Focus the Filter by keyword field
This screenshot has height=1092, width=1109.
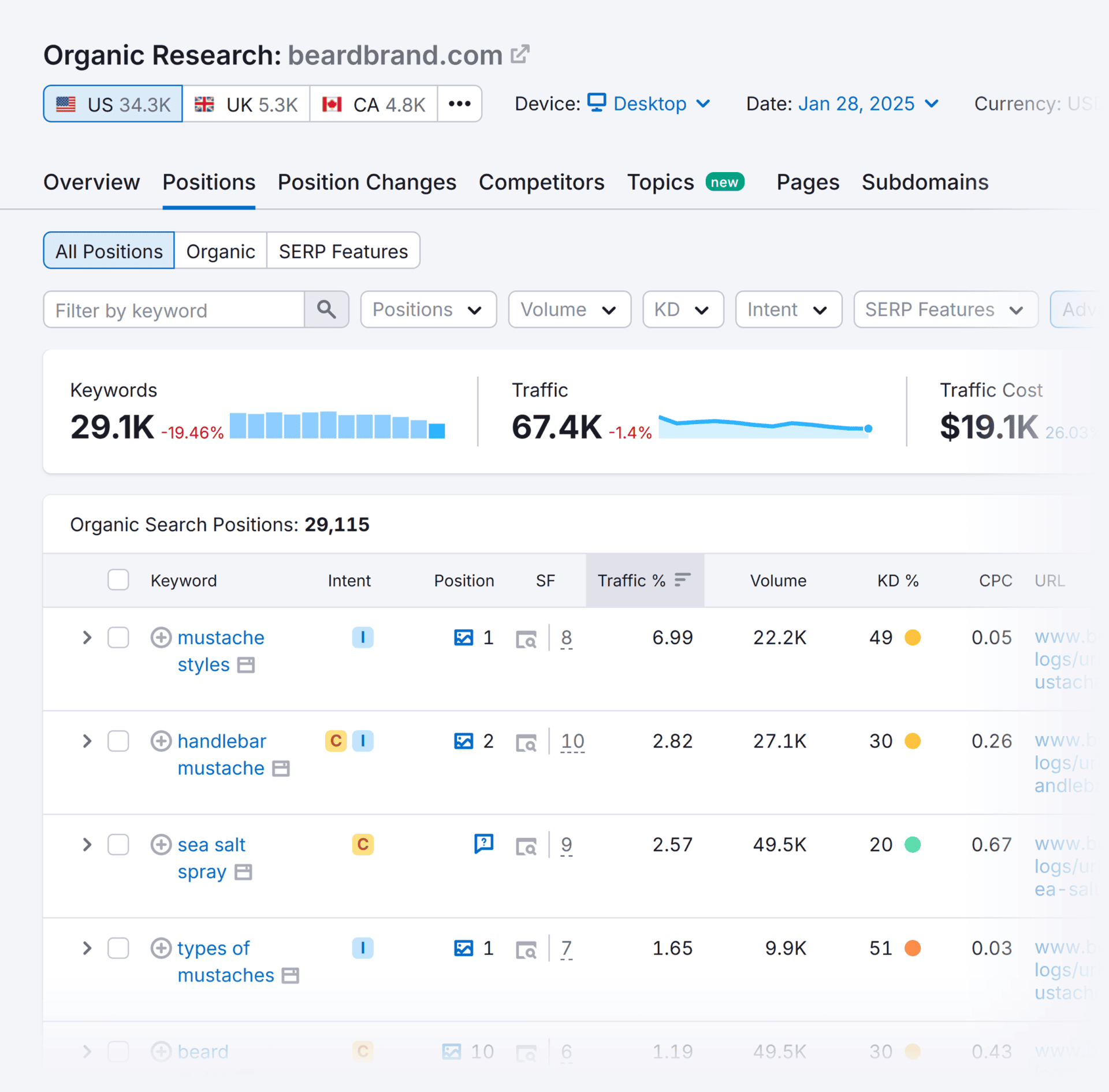point(174,310)
